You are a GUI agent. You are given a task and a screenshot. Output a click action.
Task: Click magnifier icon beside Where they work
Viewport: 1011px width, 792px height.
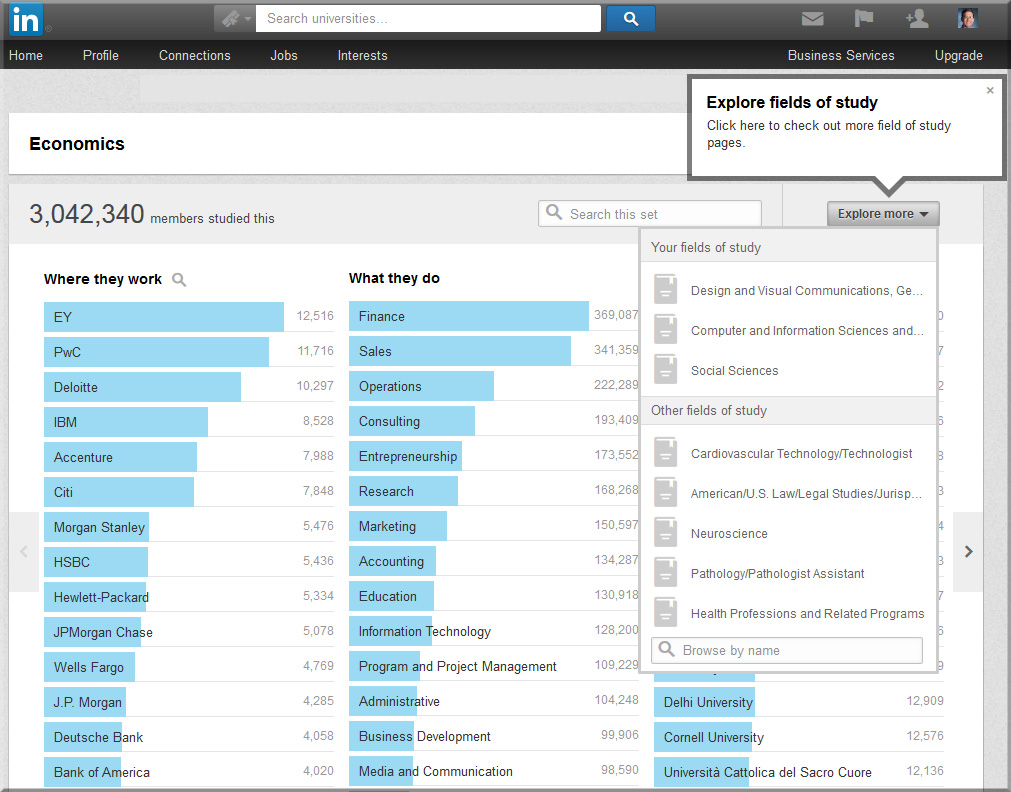pyautogui.click(x=179, y=280)
